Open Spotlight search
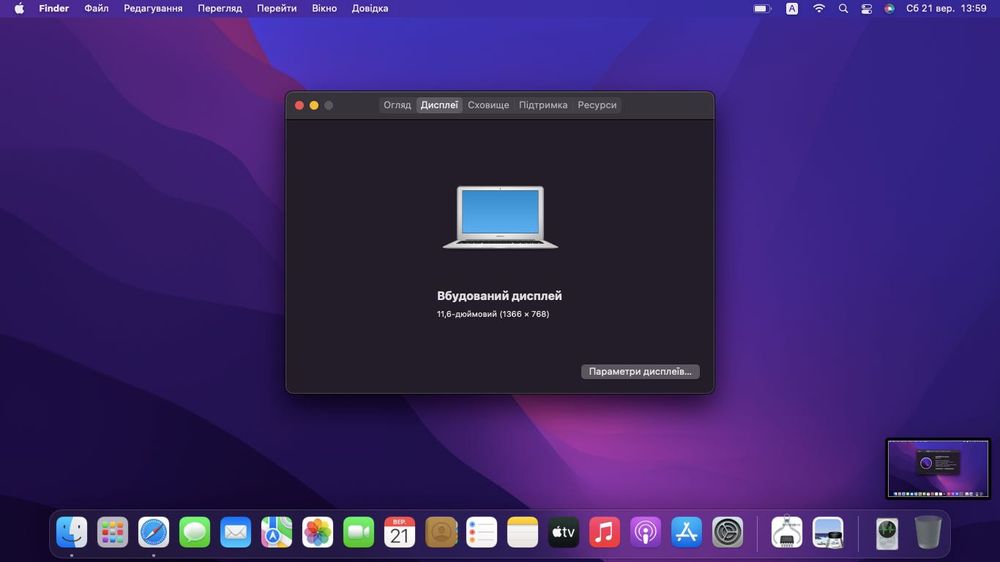The width and height of the screenshot is (1000, 562). pos(843,8)
